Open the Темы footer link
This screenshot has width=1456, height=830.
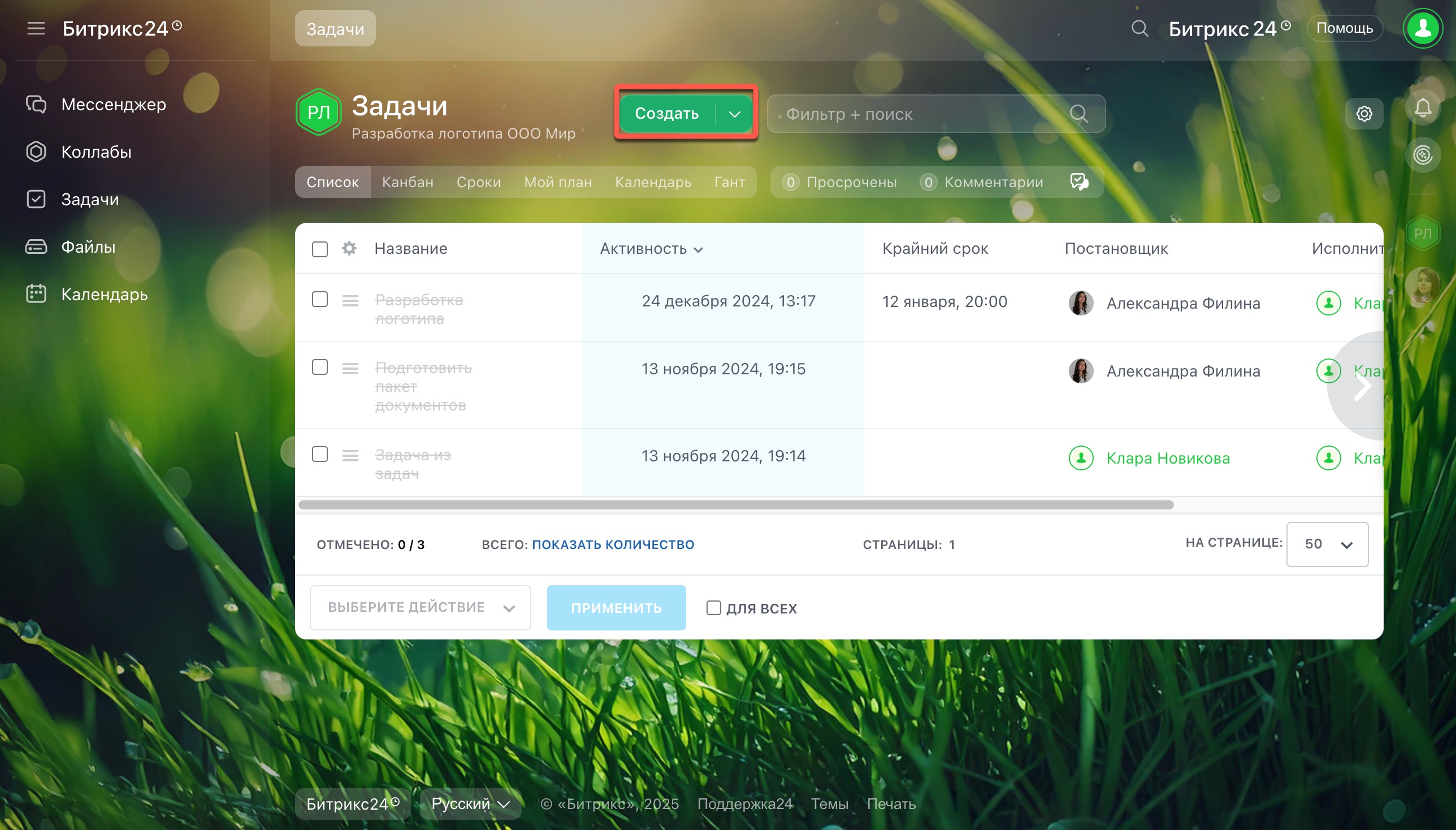coord(829,804)
